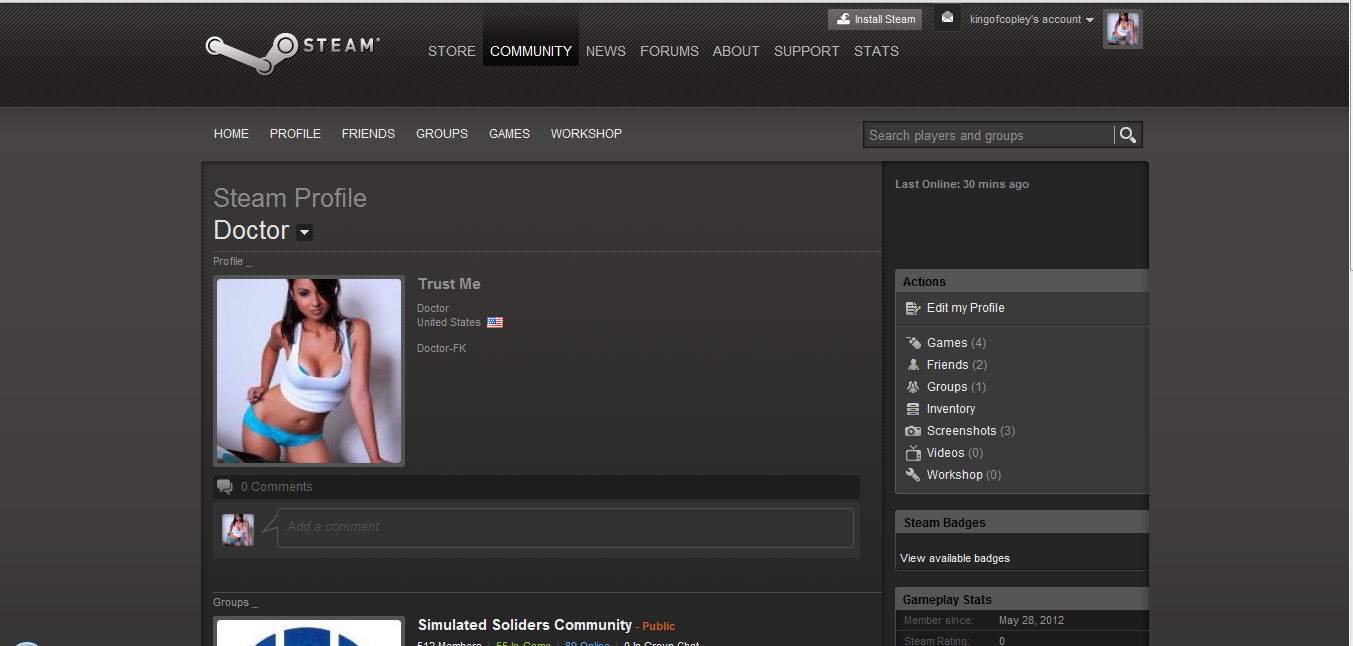This screenshot has height=646, width=1353.
Task: Click Edit my Profile link
Action: coord(966,308)
